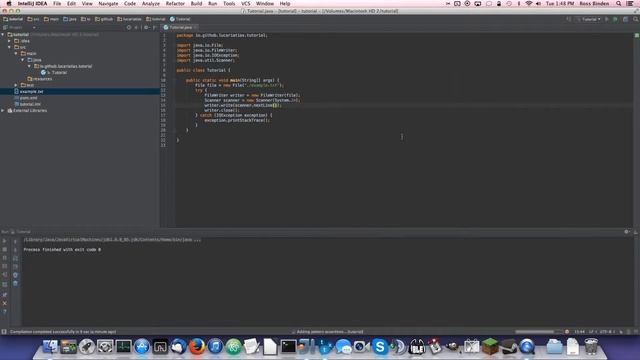The width and height of the screenshot is (640, 360).
Task: Open the Tutorial run configuration dropdown
Action: (x=589, y=19)
